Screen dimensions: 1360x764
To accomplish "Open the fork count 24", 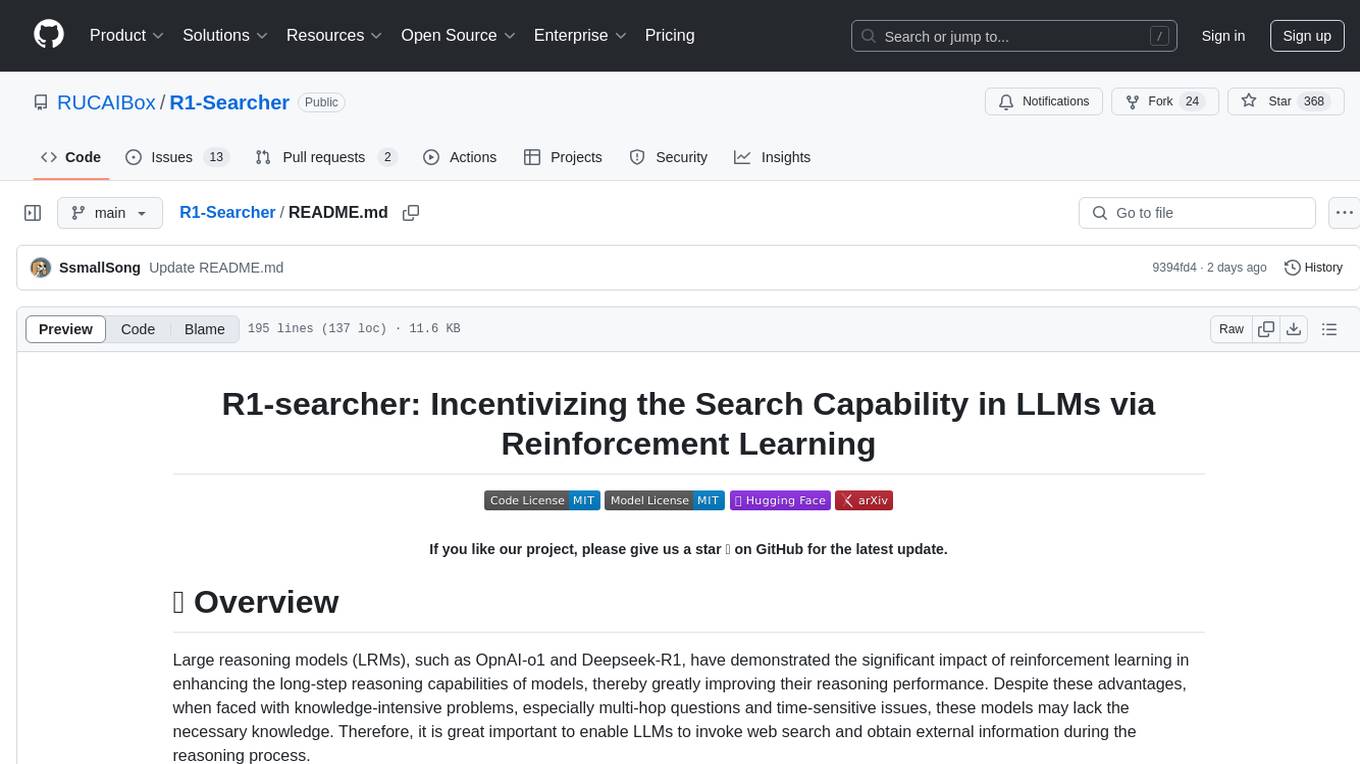I will (x=1191, y=102).
